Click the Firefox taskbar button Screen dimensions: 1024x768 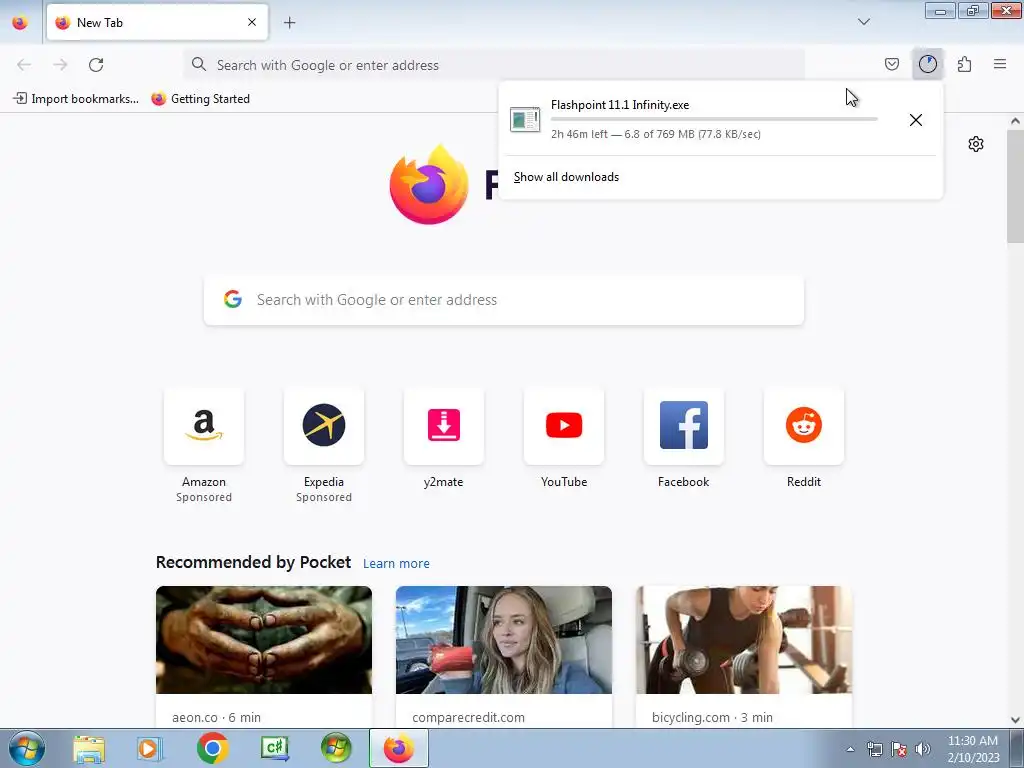(398, 748)
